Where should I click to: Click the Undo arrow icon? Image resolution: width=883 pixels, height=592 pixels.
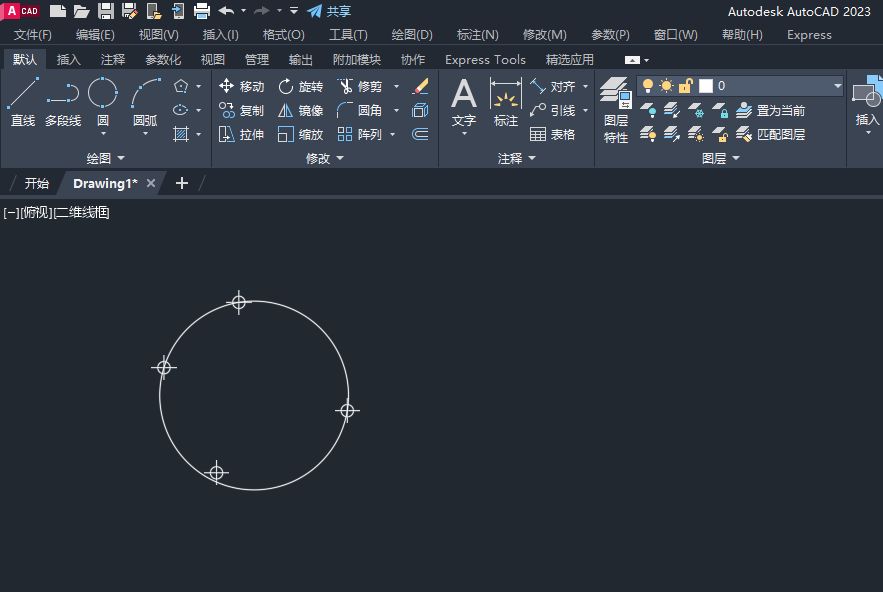pos(226,11)
